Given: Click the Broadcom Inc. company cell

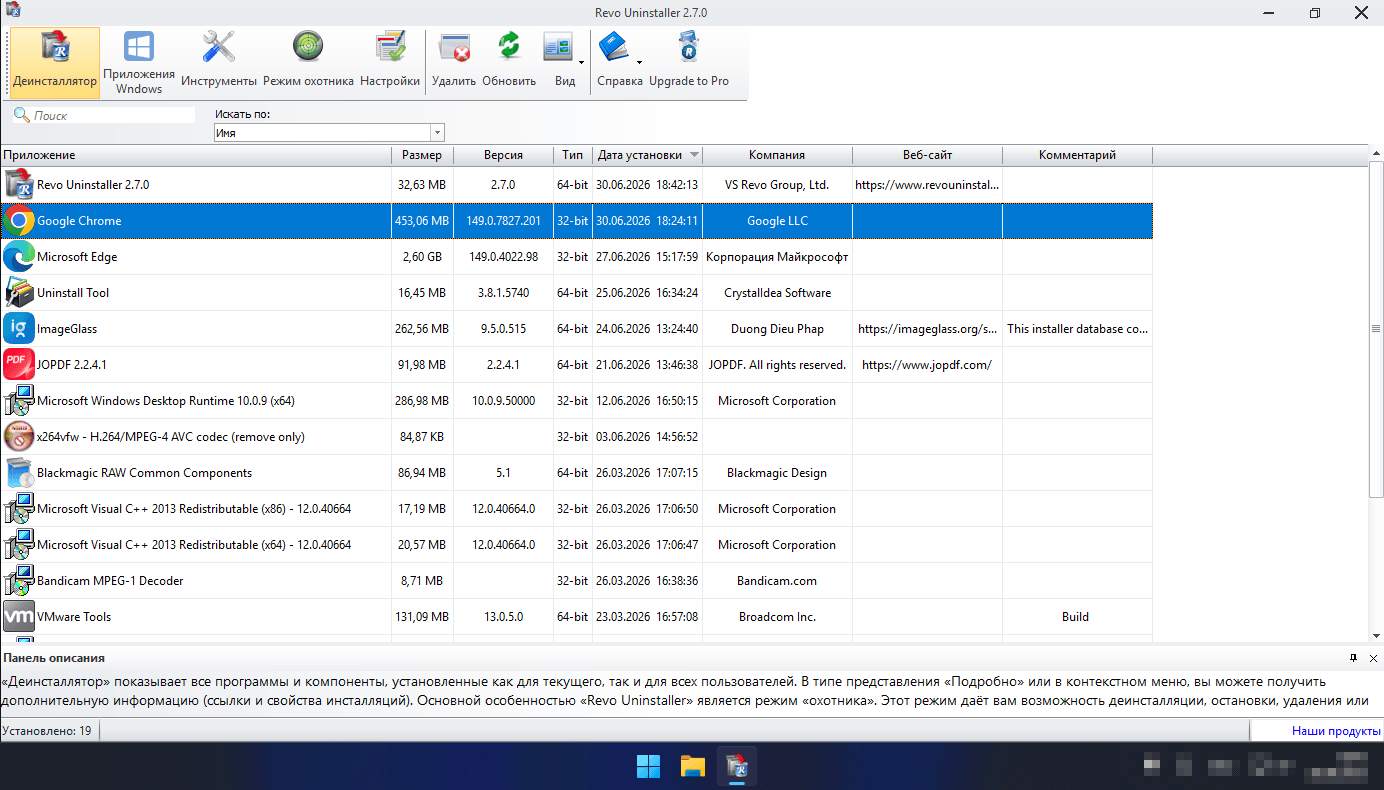Looking at the screenshot, I should click(777, 617).
